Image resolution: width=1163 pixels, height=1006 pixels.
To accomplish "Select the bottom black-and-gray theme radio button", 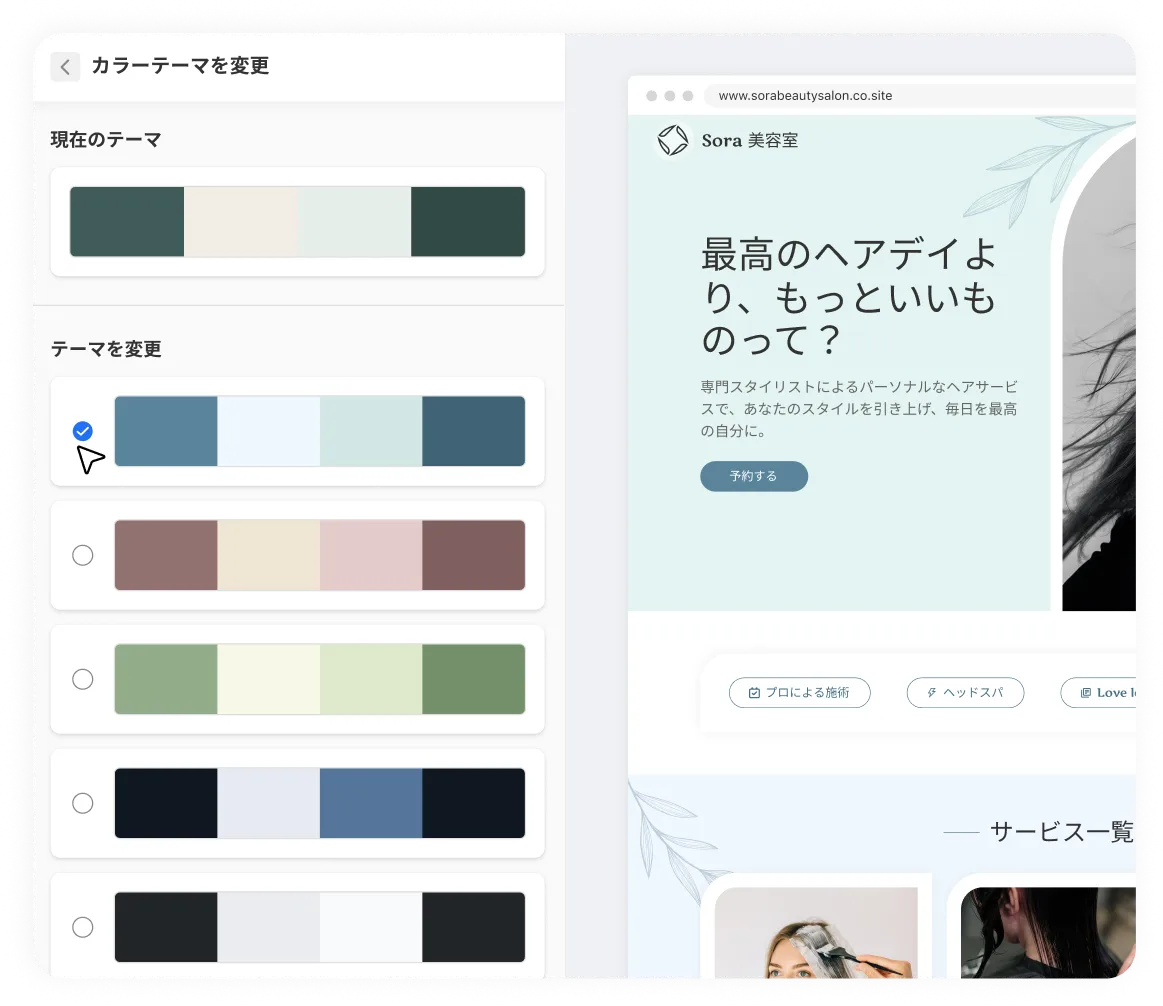I will tap(83, 927).
